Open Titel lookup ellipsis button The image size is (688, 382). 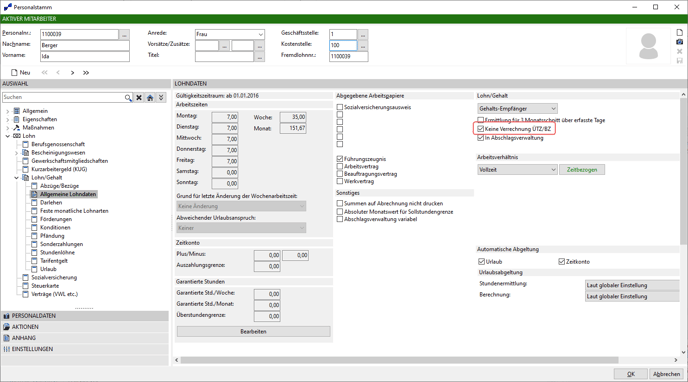pos(260,57)
